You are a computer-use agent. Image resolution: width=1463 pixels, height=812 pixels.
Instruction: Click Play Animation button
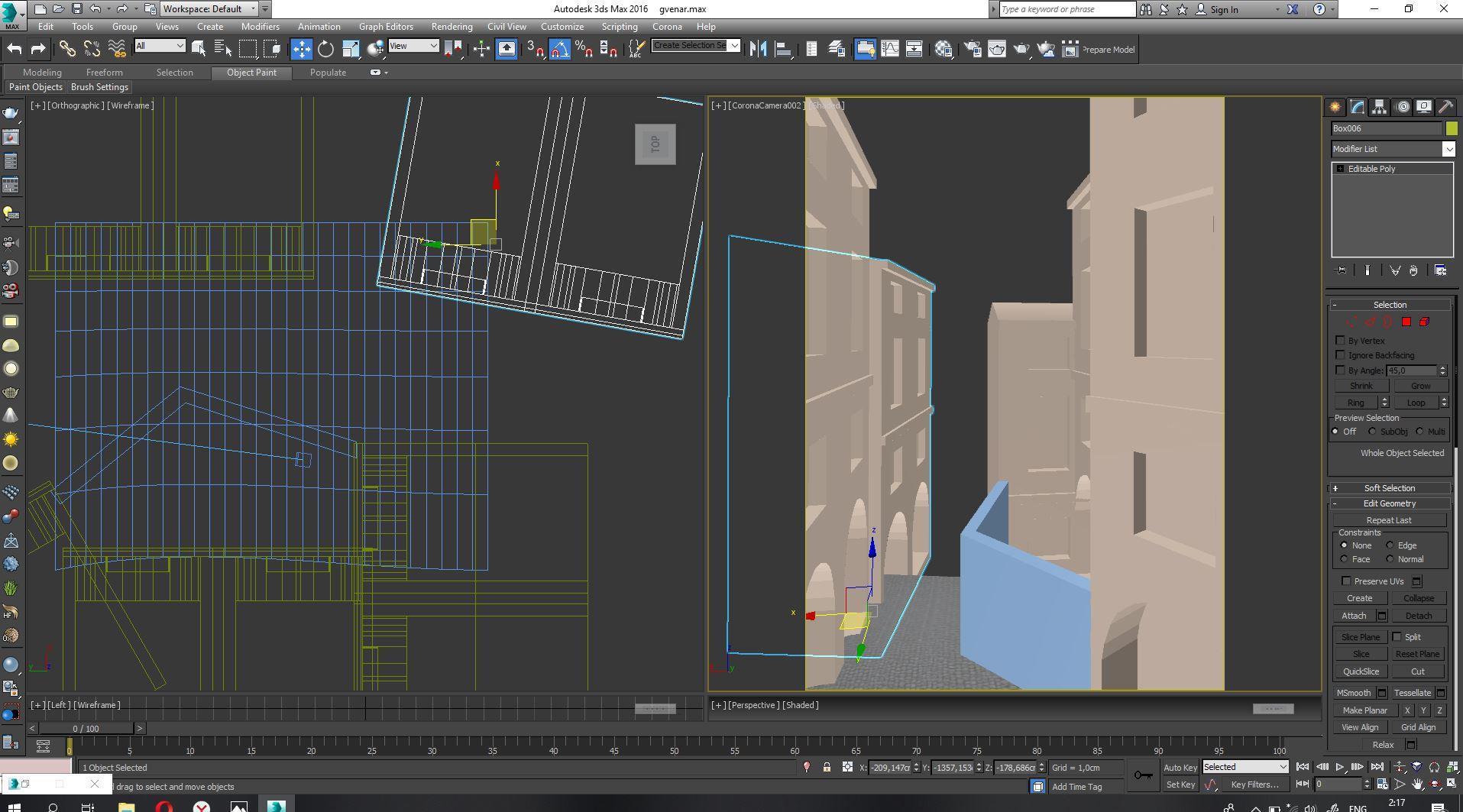pyautogui.click(x=1339, y=767)
